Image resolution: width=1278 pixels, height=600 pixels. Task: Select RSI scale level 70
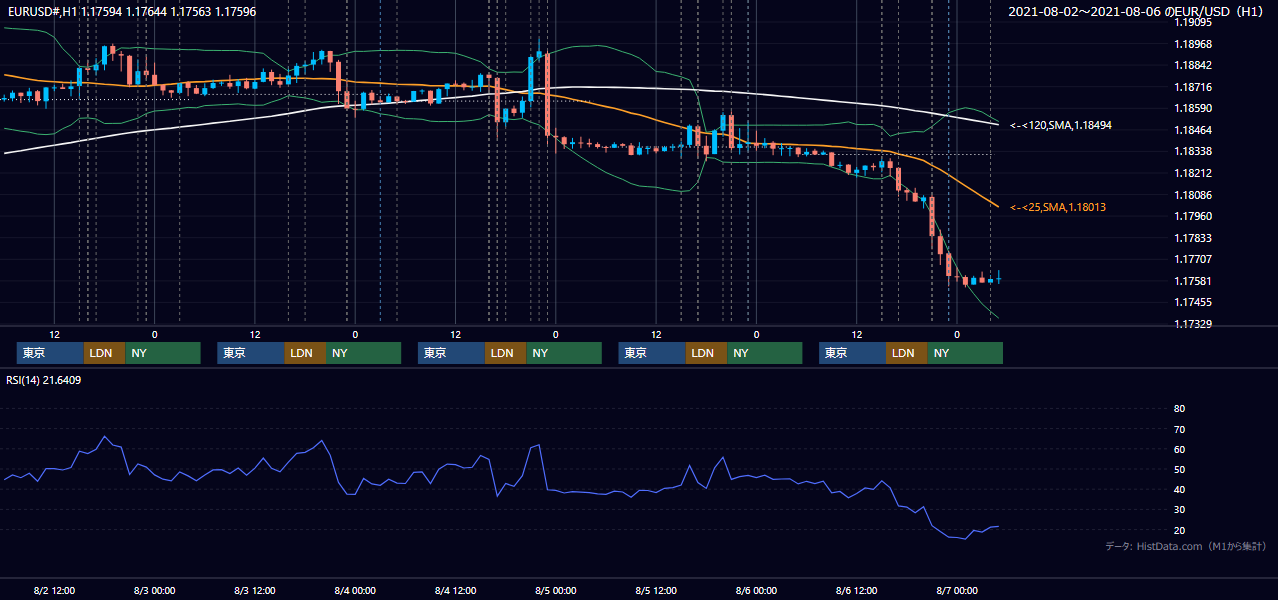coord(1179,429)
